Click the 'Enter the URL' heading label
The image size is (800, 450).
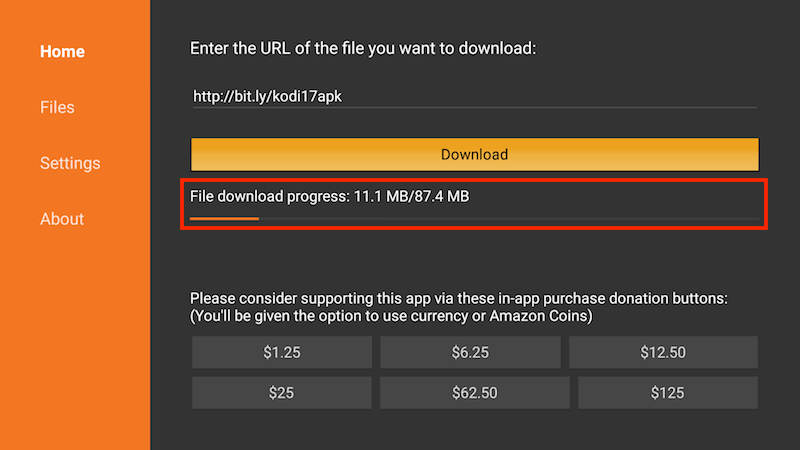pyautogui.click(x=363, y=48)
